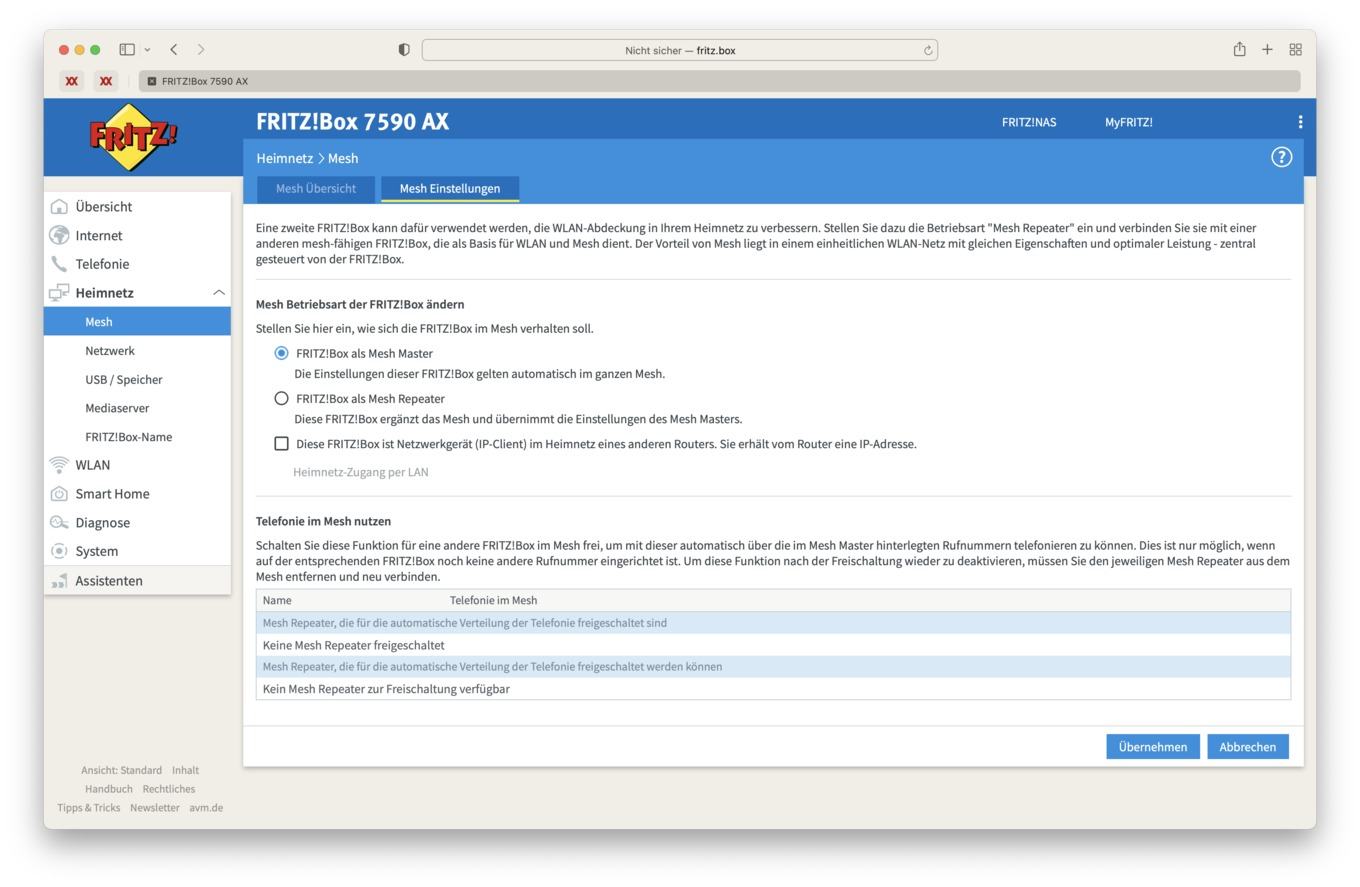
Task: Click the Übersicht house icon
Action: 59,207
